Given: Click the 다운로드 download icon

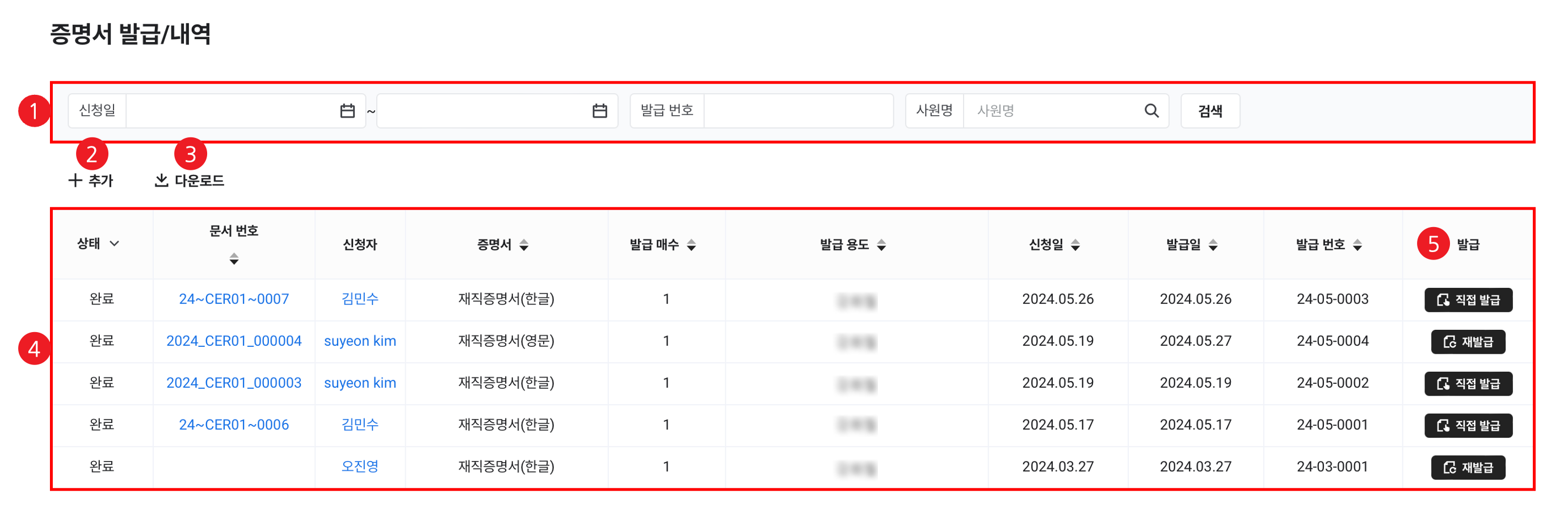Looking at the screenshot, I should tap(161, 180).
